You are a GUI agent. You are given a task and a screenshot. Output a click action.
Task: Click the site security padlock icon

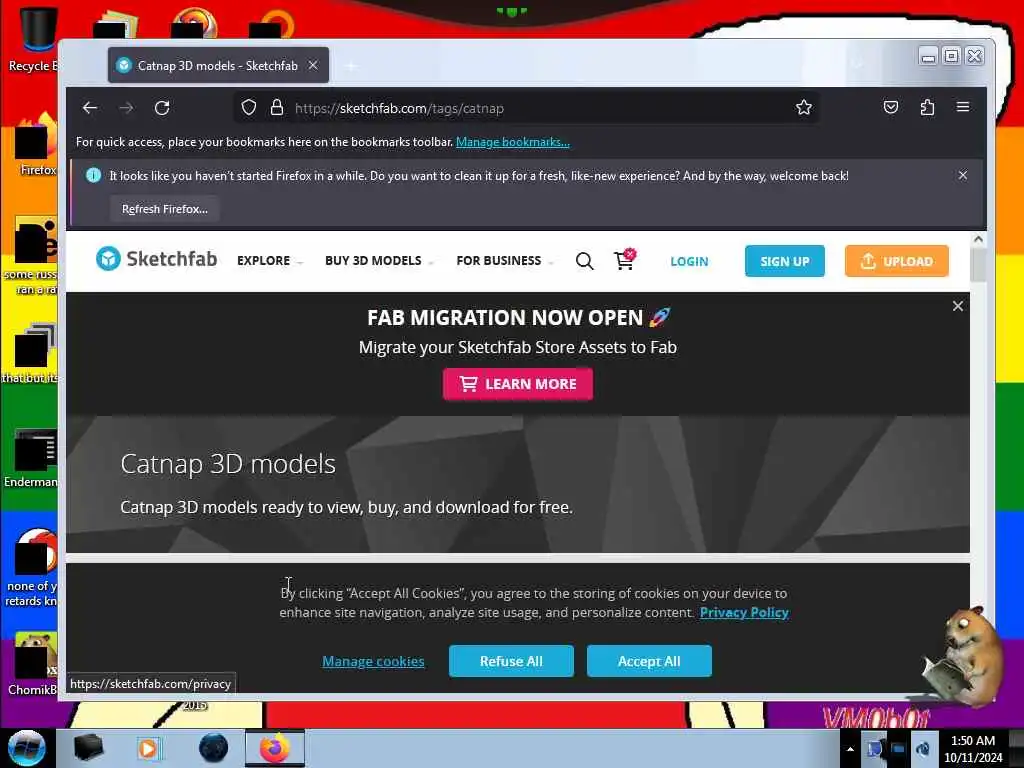pos(277,108)
